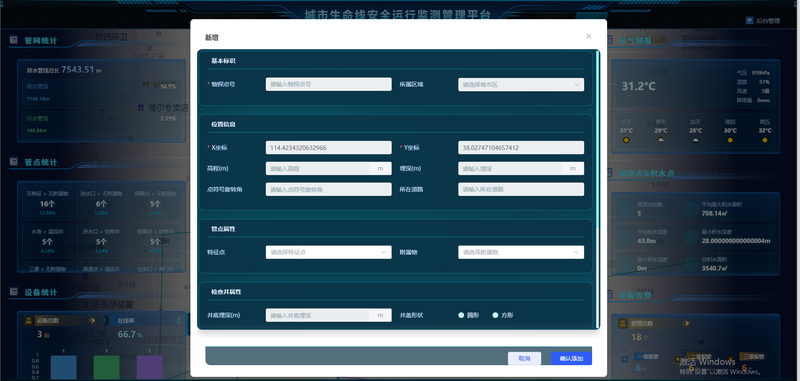
Task: Click the 设备统计 panel icon
Action: (x=14, y=292)
